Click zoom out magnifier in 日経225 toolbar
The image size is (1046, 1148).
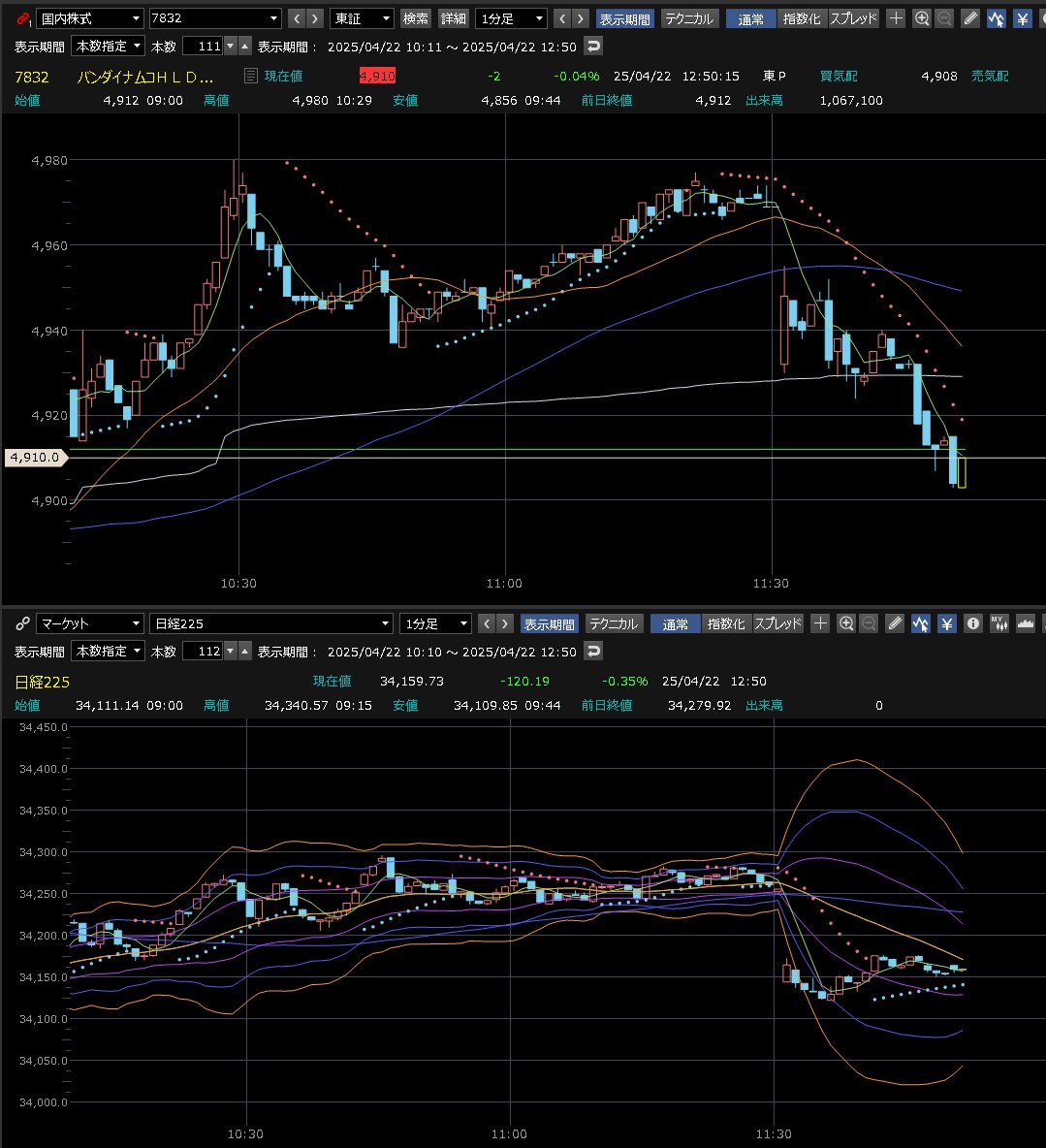pyautogui.click(x=869, y=623)
